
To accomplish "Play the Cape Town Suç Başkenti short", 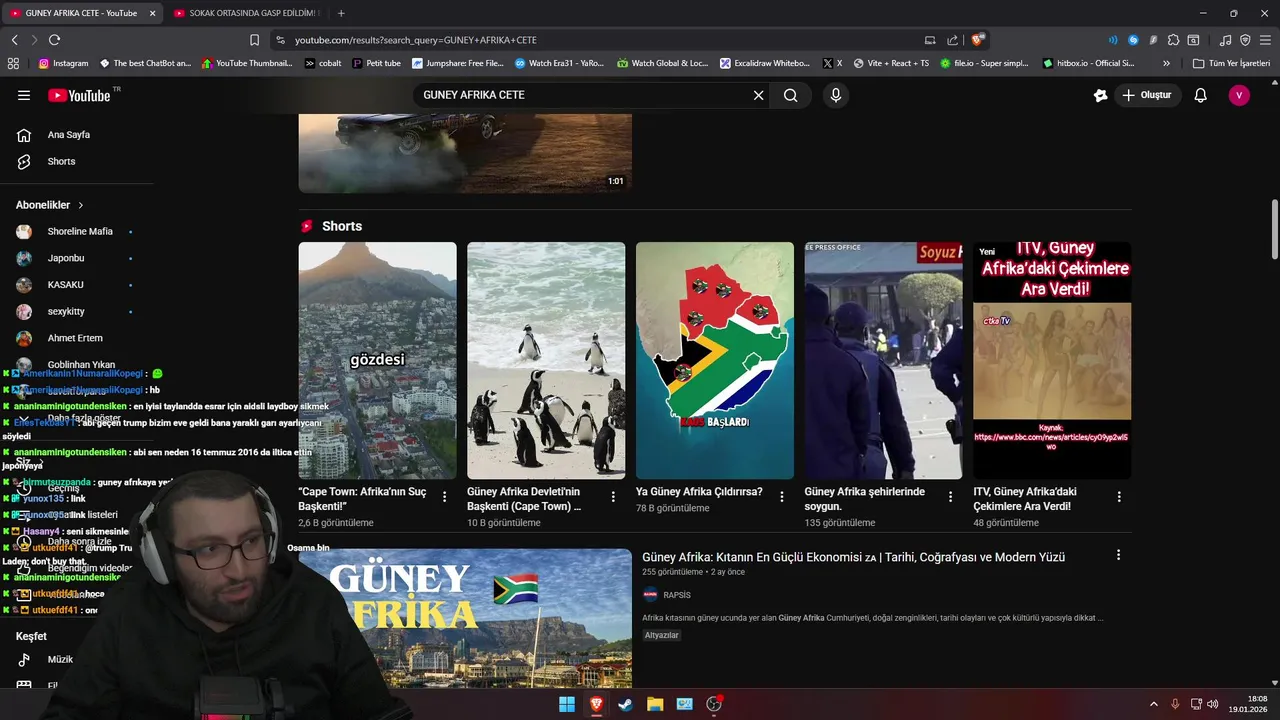I will pyautogui.click(x=377, y=360).
